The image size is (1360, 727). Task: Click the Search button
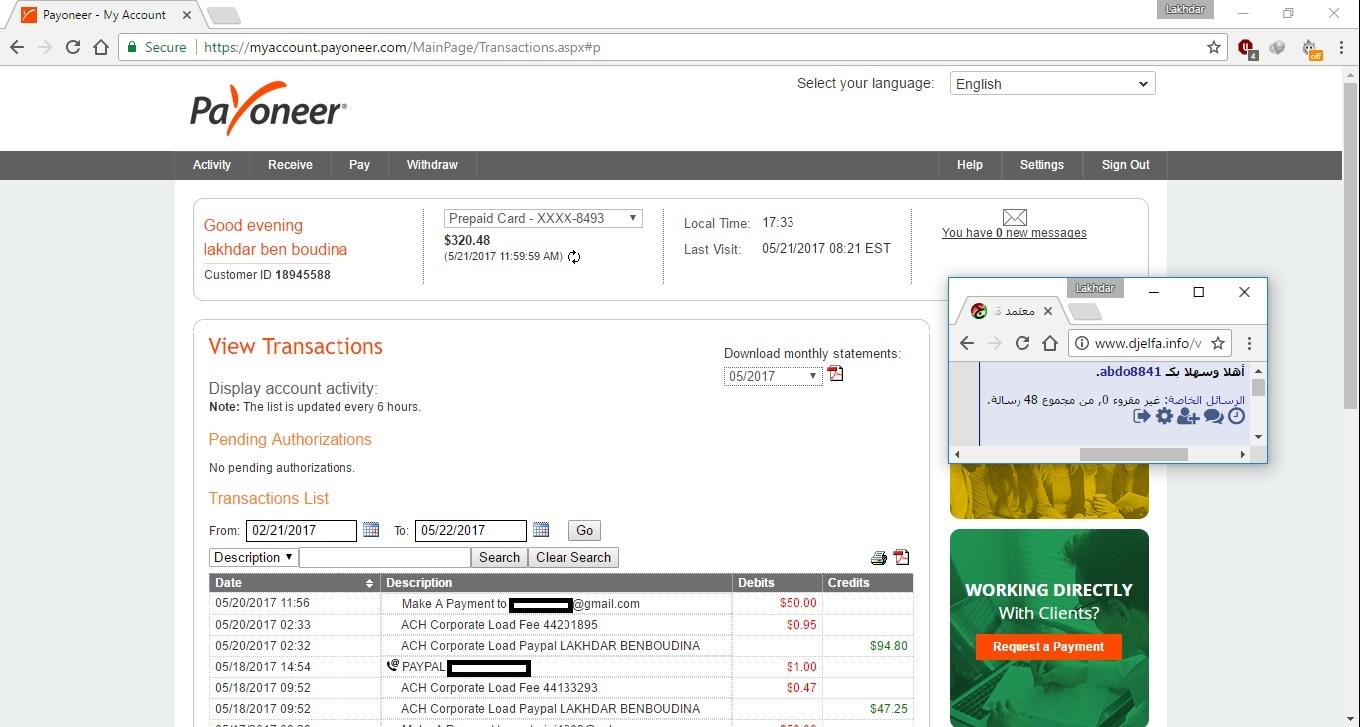499,557
